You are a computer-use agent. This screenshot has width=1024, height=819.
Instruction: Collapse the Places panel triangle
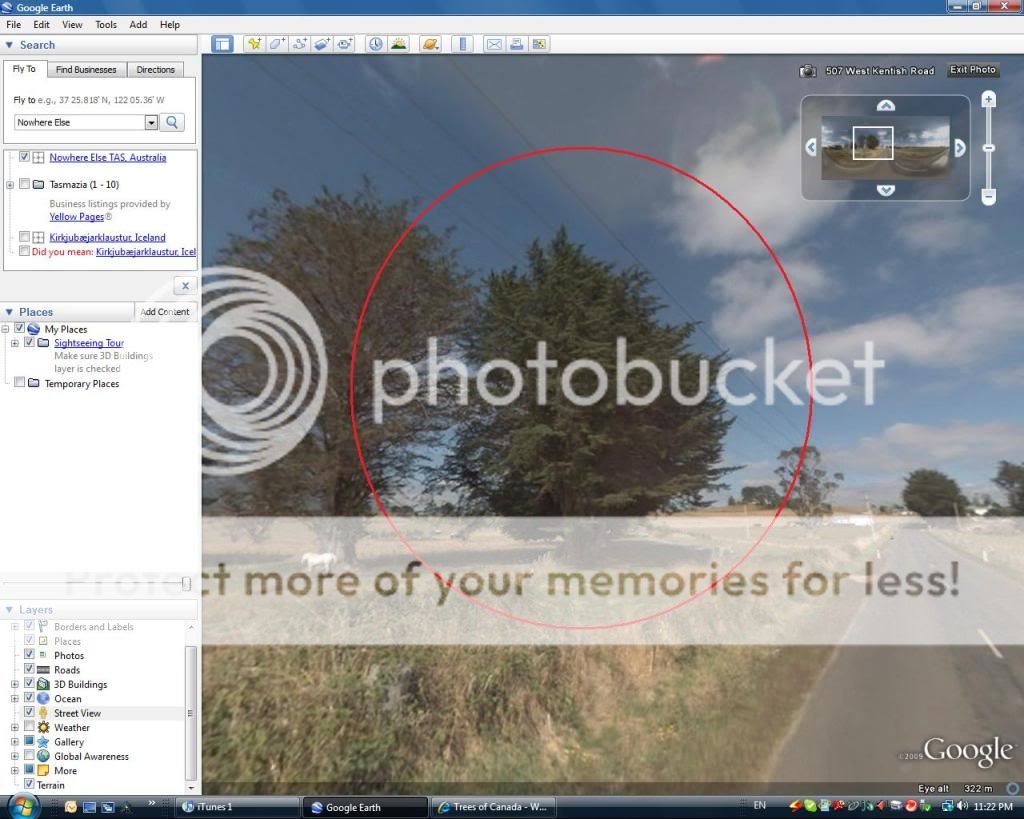[9, 312]
